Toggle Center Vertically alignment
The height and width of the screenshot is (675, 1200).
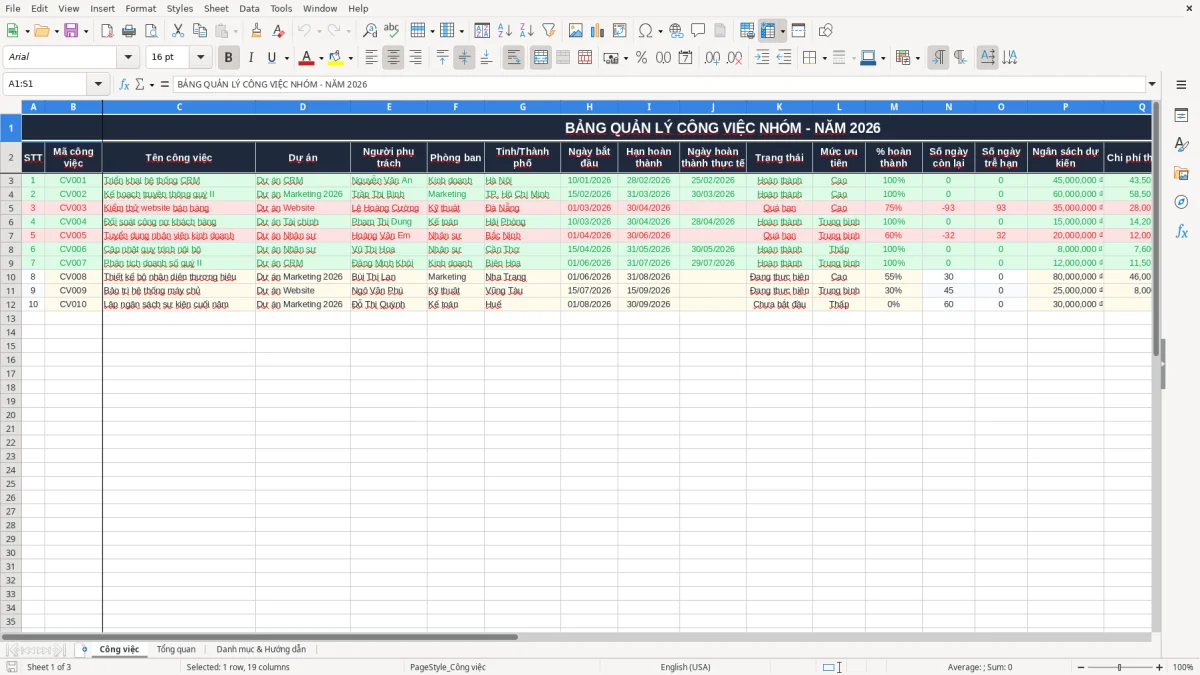(x=464, y=58)
